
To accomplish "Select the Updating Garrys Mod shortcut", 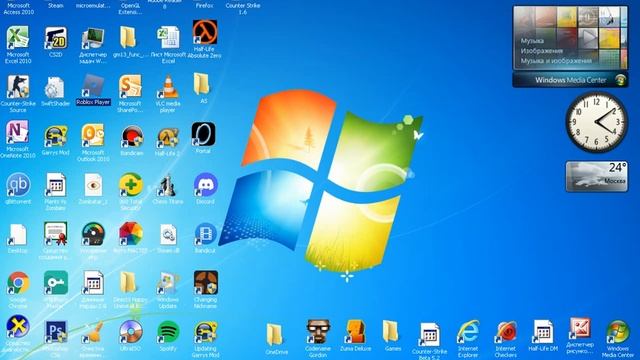I will [205, 333].
